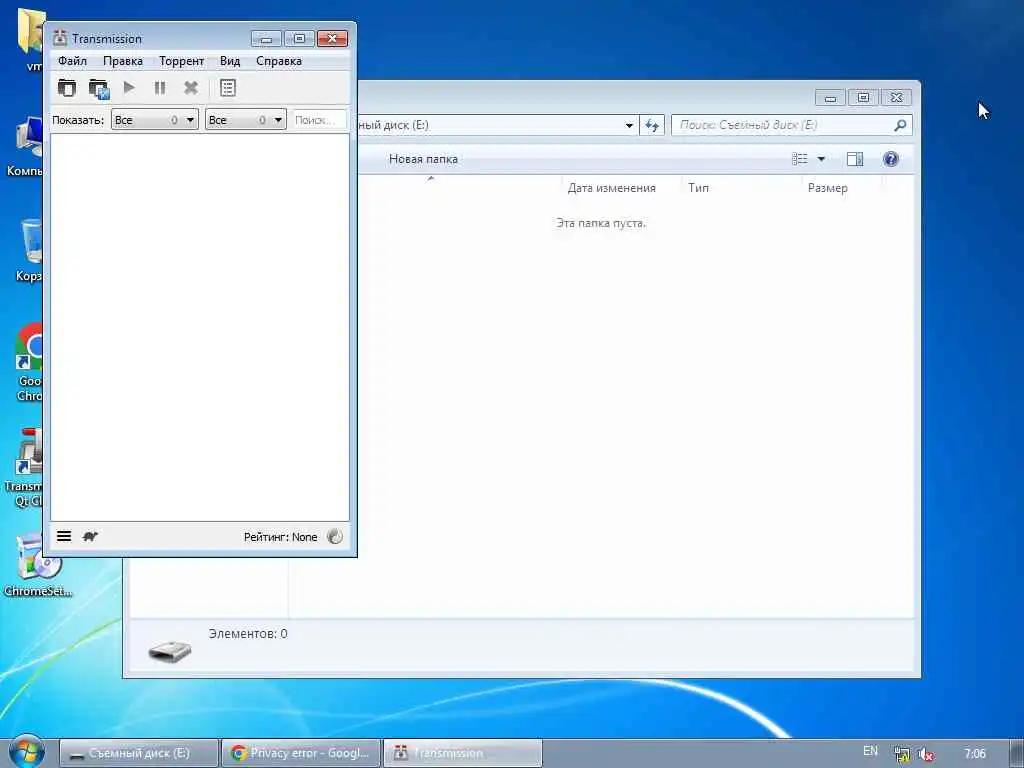Sort by Размер column header
This screenshot has height=768, width=1024.
(827, 188)
